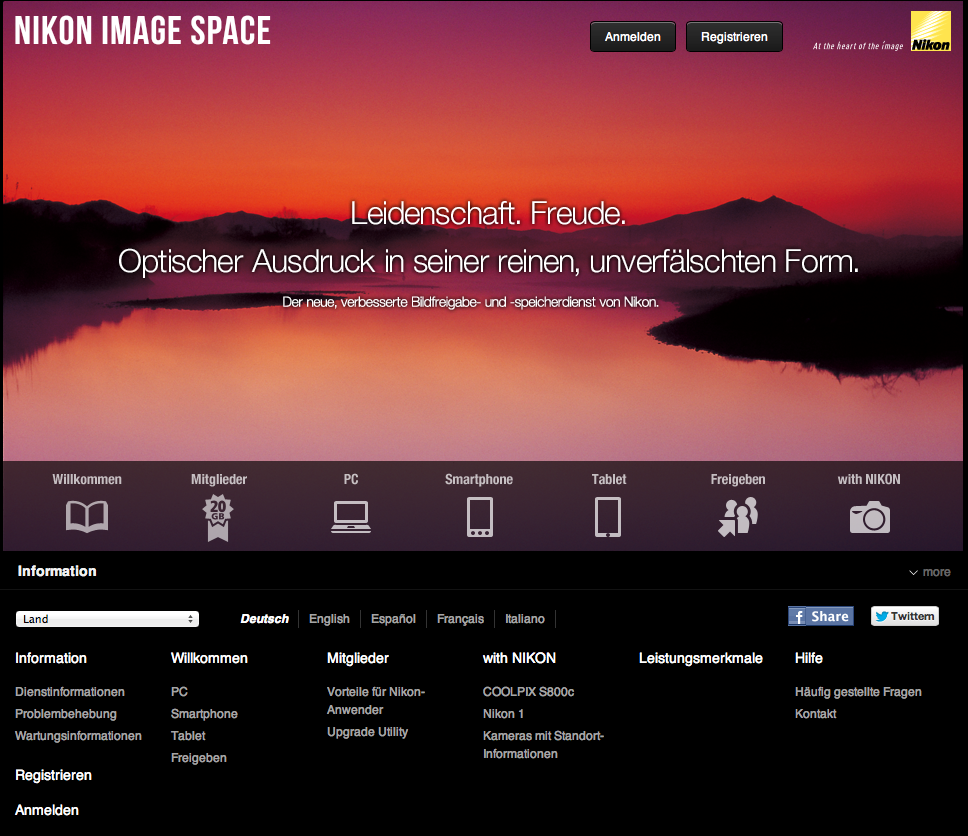Share page via Facebook Share button

click(x=820, y=616)
